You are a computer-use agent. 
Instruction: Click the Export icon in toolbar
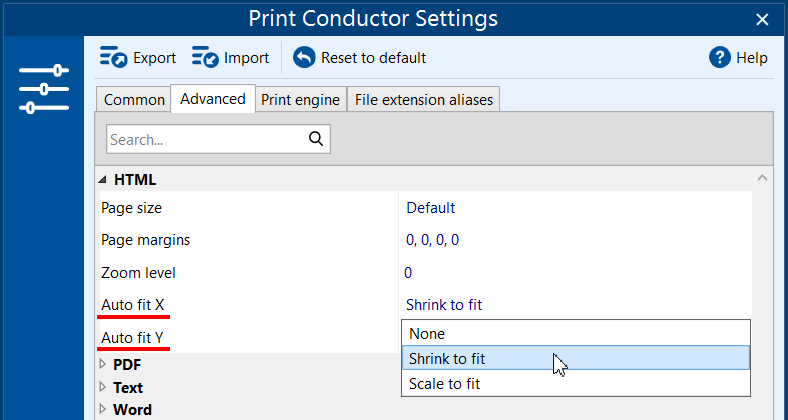coord(113,58)
